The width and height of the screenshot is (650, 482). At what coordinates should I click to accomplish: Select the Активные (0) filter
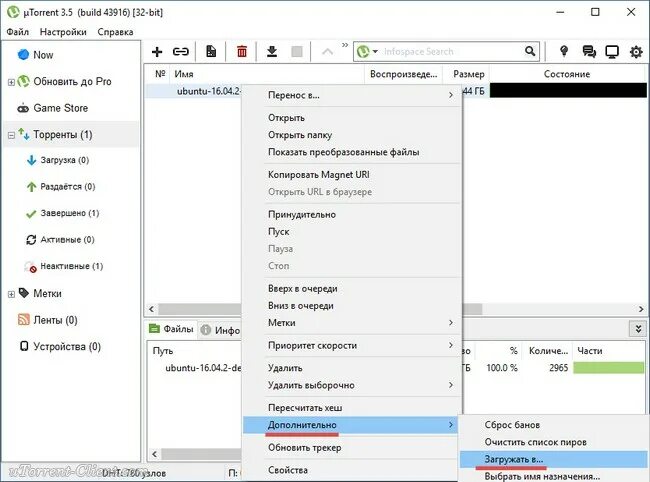(x=67, y=240)
